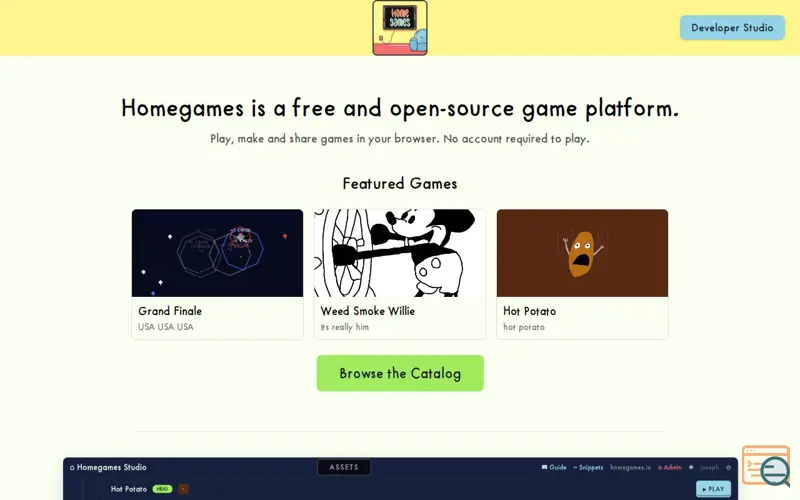
Task: Open the Guide link in Studio
Action: 554,467
